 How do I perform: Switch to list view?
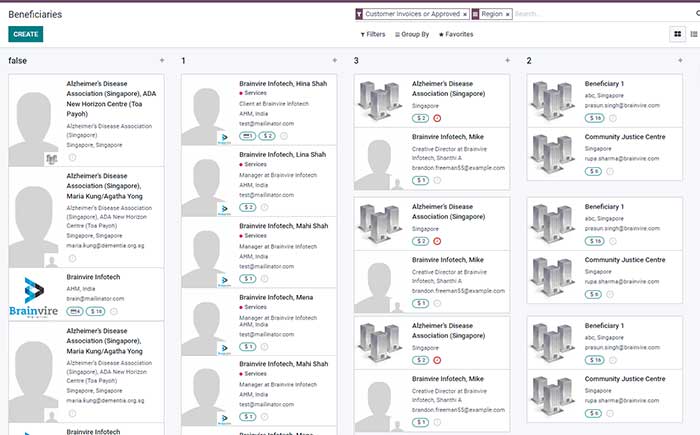(694, 34)
